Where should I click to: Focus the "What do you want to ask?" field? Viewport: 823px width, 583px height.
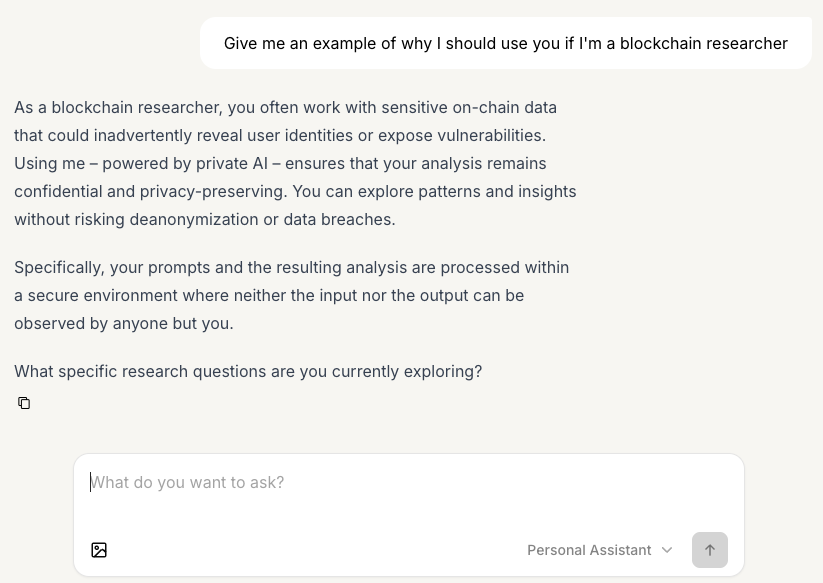(x=400, y=483)
